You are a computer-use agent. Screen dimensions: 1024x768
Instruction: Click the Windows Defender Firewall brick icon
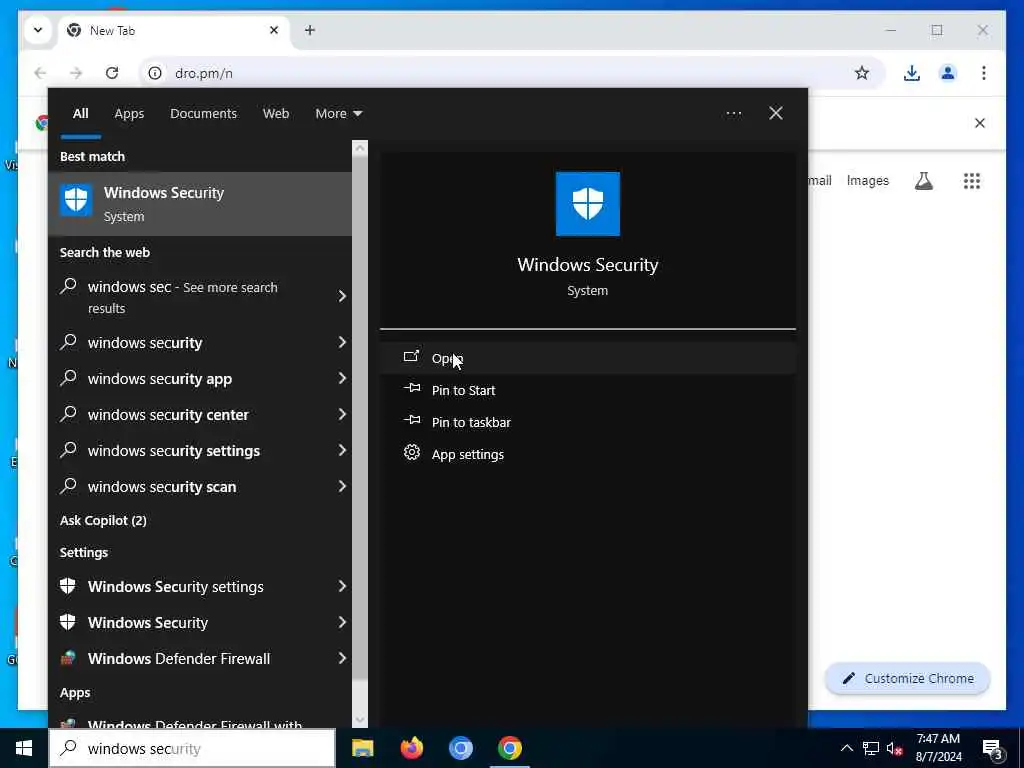[68, 658]
